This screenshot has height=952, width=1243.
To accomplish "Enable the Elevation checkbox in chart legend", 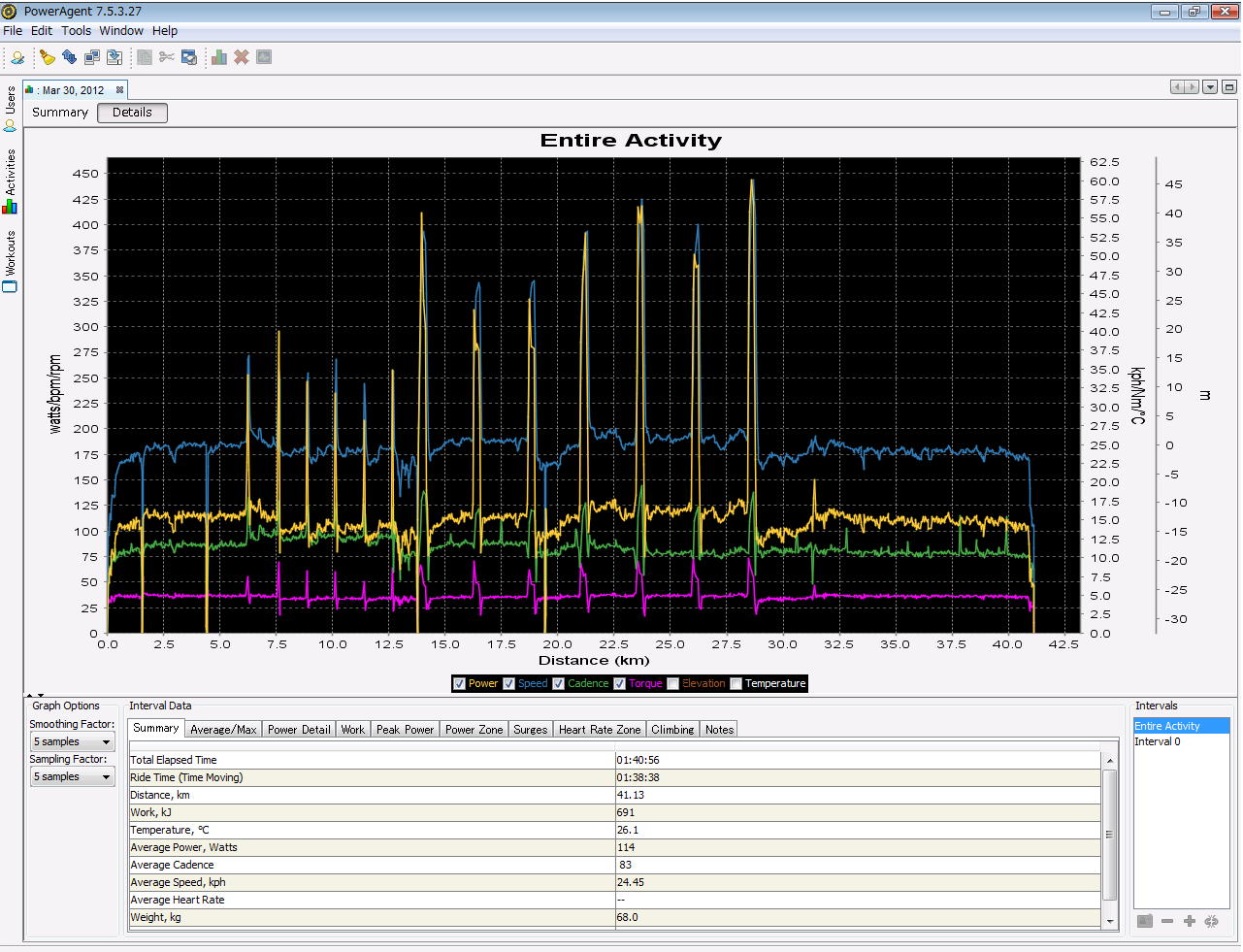I will 673,683.
